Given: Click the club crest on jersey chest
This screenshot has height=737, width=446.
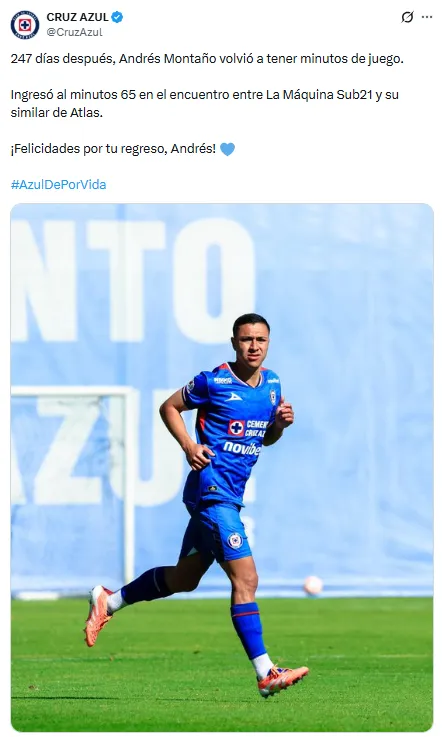Looking at the screenshot, I should tap(274, 396).
